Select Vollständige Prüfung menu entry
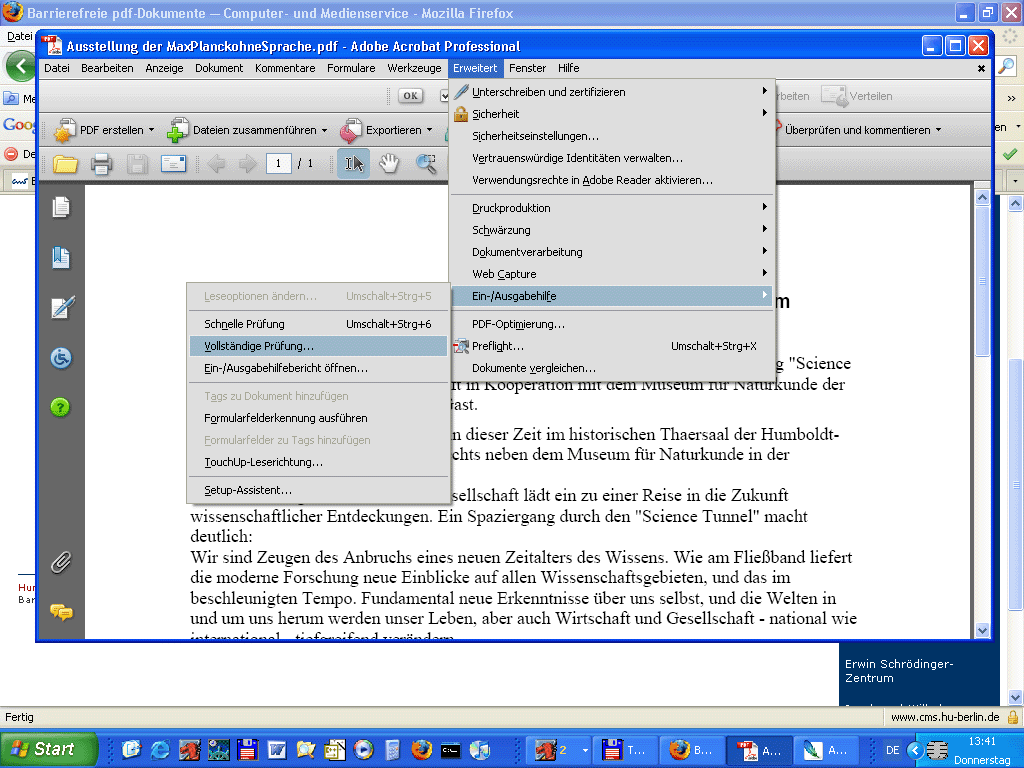This screenshot has width=1024, height=768. (x=259, y=346)
